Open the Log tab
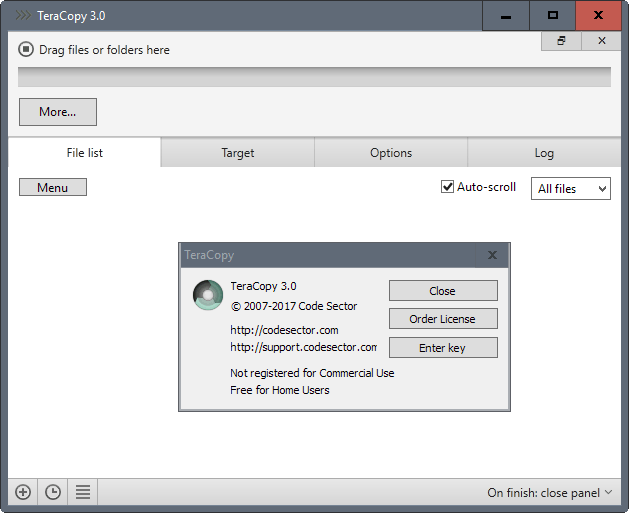The height and width of the screenshot is (513, 629). pyautogui.click(x=544, y=152)
